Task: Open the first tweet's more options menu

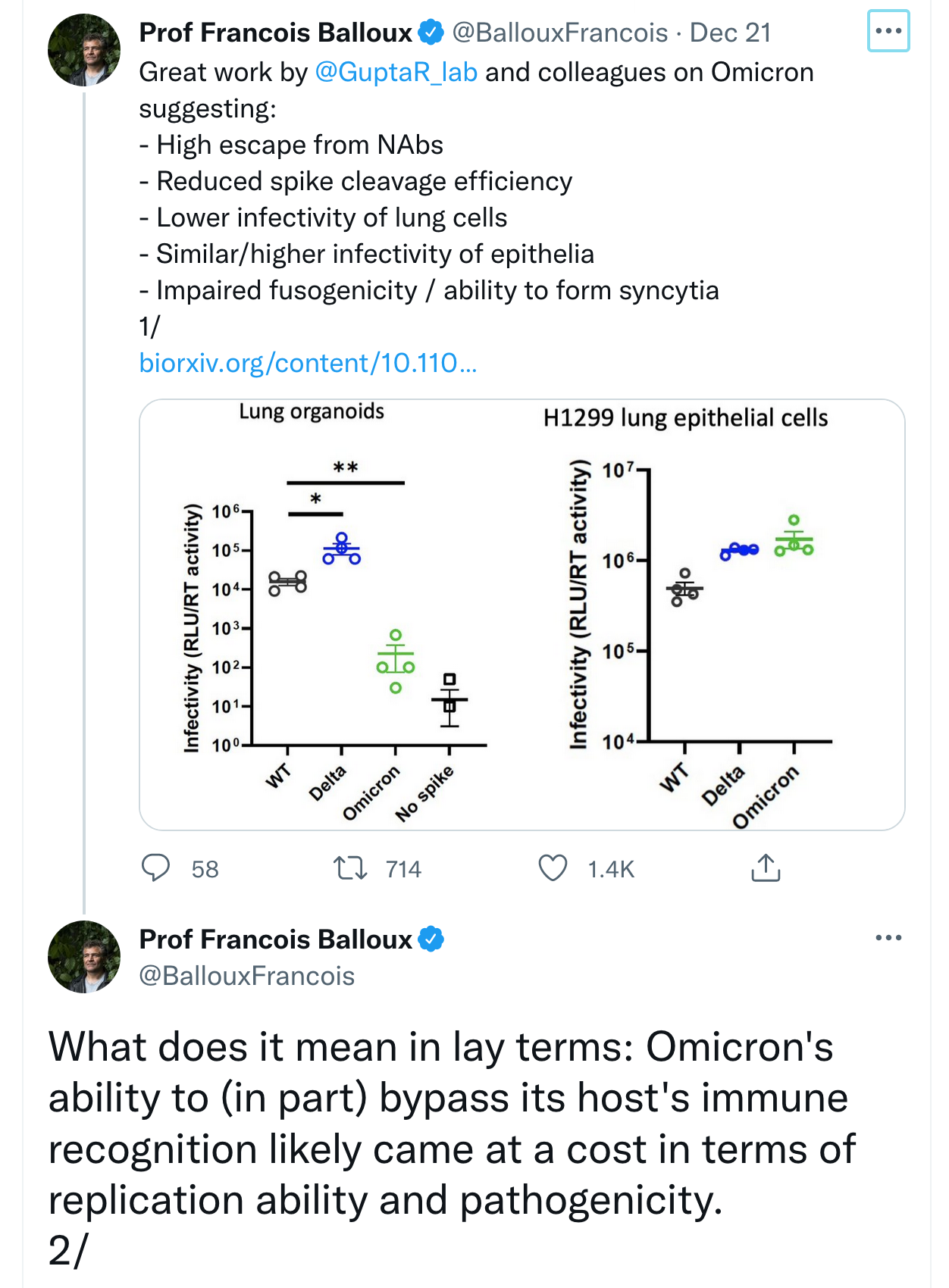Action: [x=888, y=31]
